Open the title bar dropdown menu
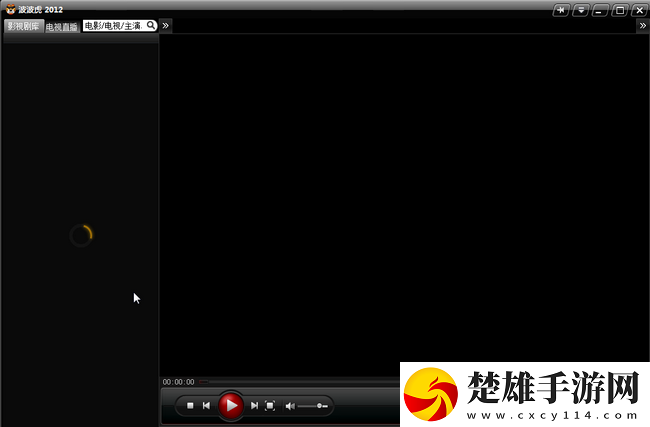This screenshot has height=427, width=650. [x=581, y=10]
